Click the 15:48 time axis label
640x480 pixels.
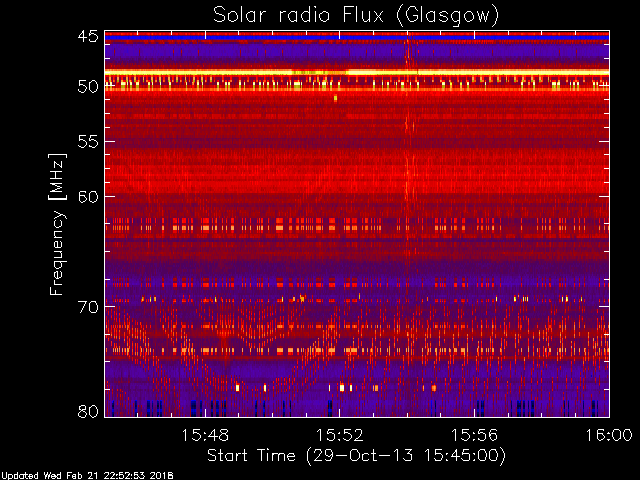[x=205, y=435]
